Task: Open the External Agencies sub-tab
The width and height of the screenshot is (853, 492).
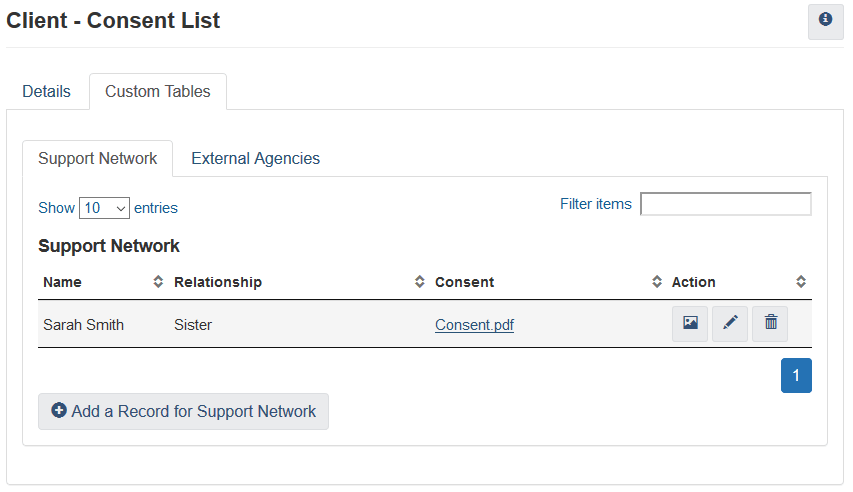Action: point(256,158)
